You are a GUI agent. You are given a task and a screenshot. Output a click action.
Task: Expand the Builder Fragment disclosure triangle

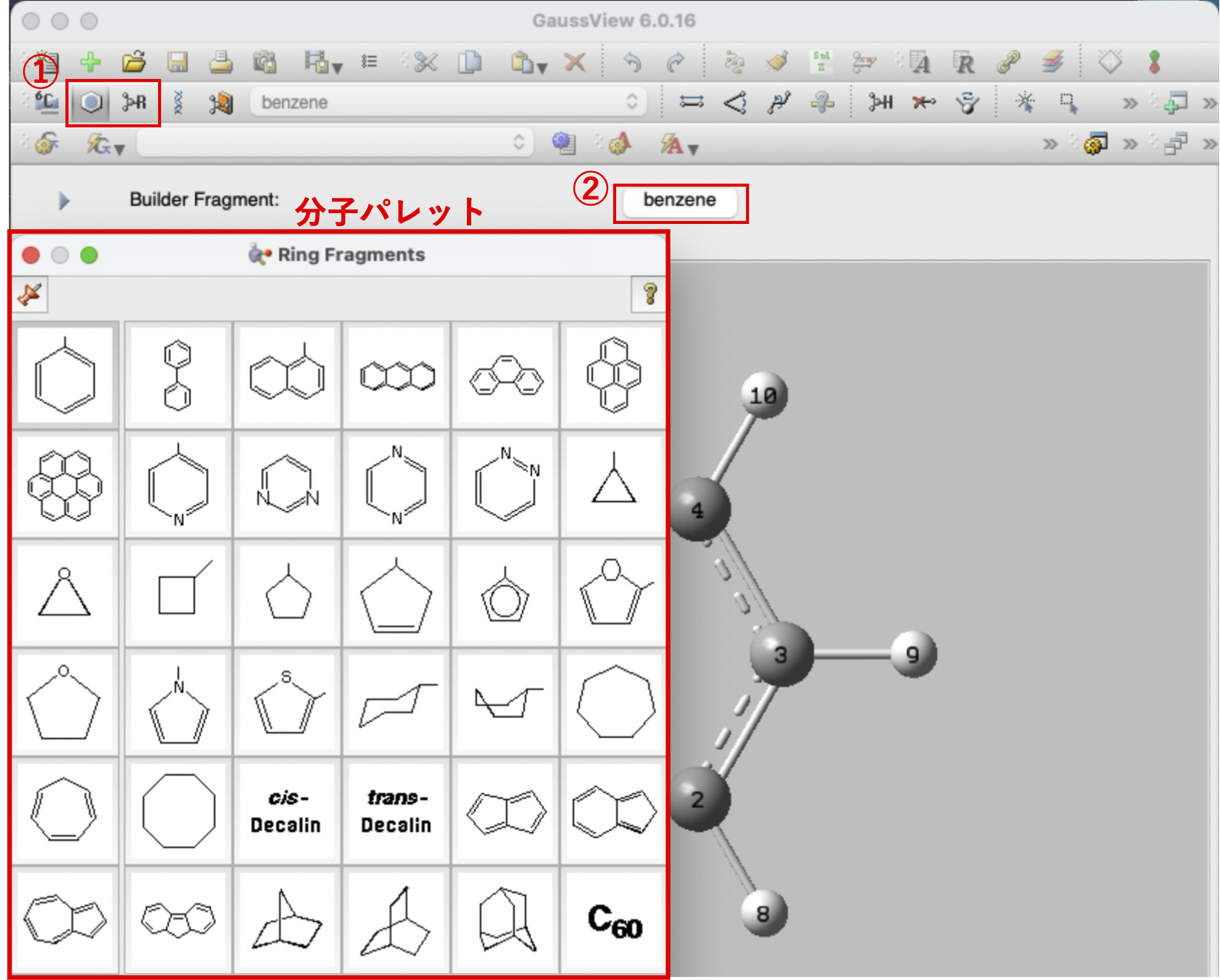64,201
